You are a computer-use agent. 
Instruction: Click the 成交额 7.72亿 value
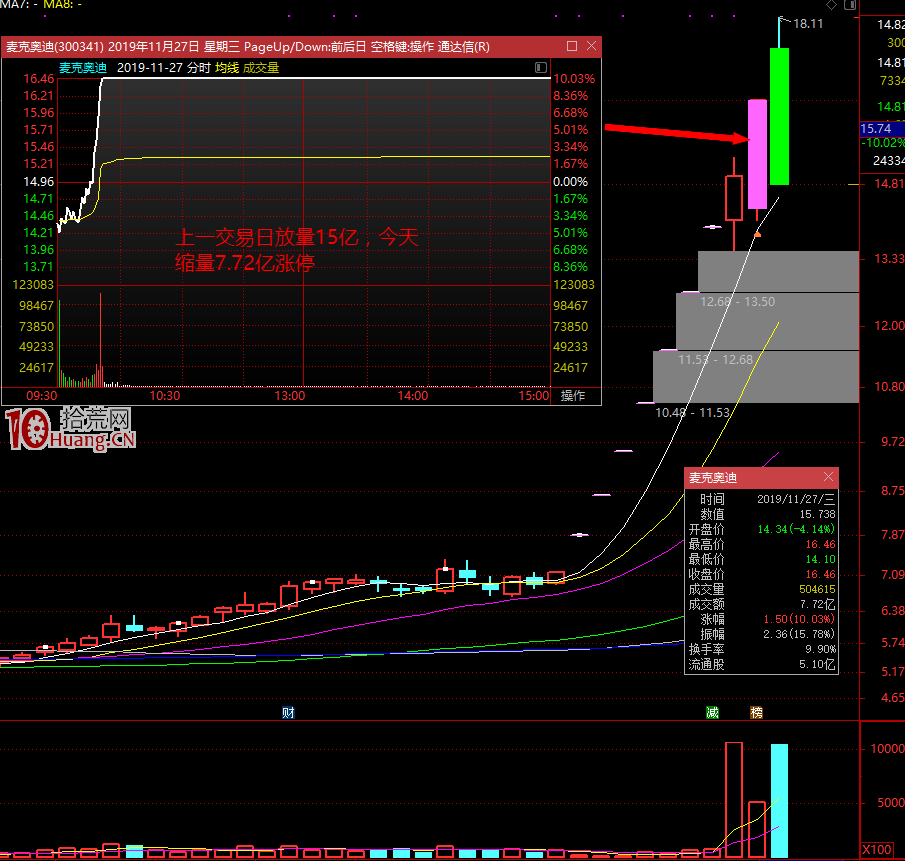point(817,604)
